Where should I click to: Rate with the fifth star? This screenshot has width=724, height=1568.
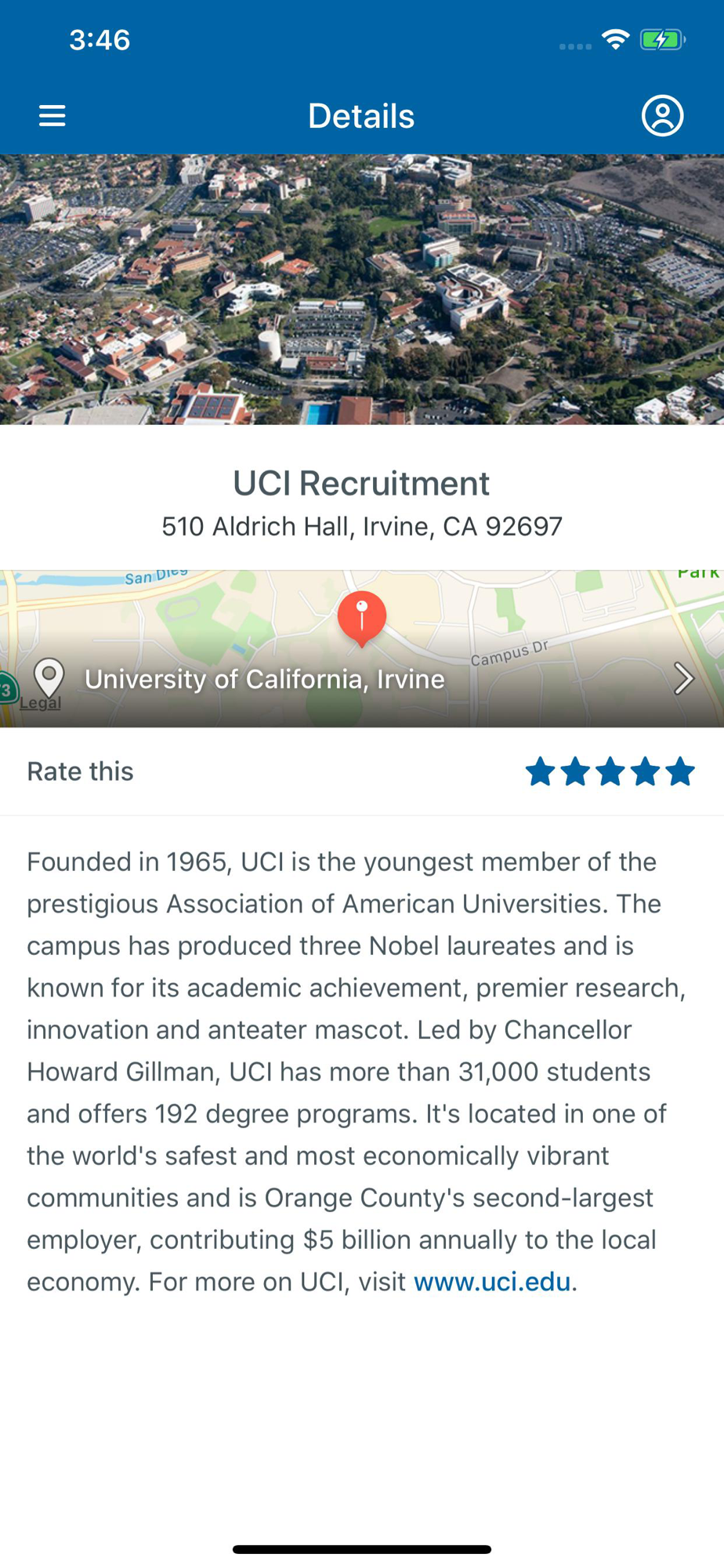pyautogui.click(x=680, y=771)
